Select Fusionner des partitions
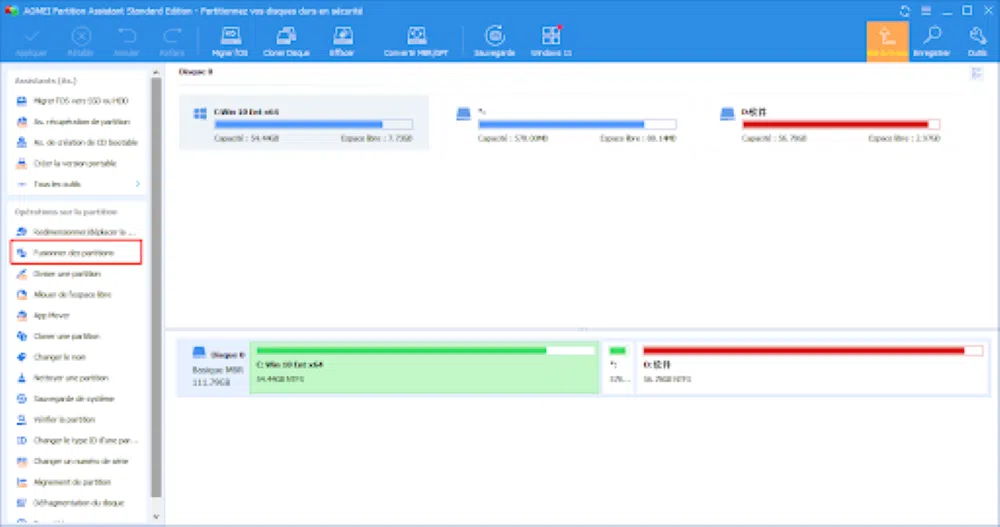The height and width of the screenshot is (527, 1000). (75, 253)
